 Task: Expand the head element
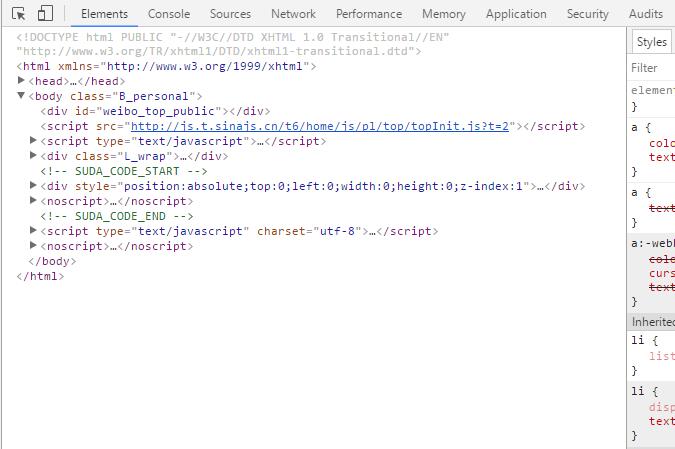(x=21, y=80)
